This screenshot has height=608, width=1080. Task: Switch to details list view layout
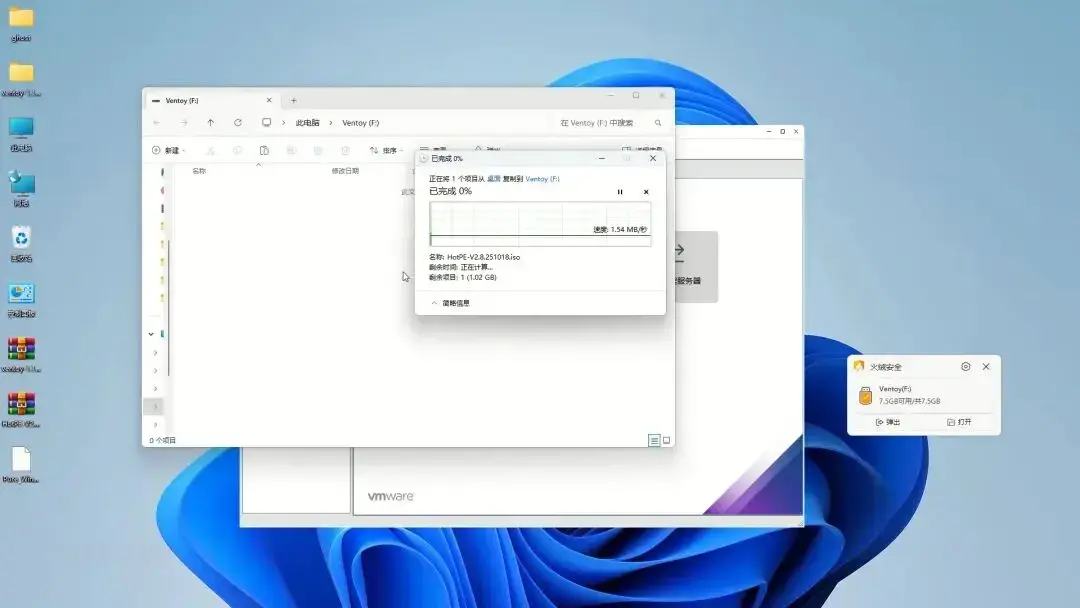(x=654, y=440)
